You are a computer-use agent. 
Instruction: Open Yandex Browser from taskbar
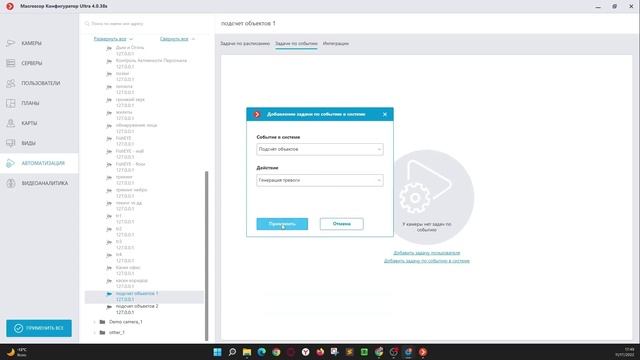click(x=306, y=352)
